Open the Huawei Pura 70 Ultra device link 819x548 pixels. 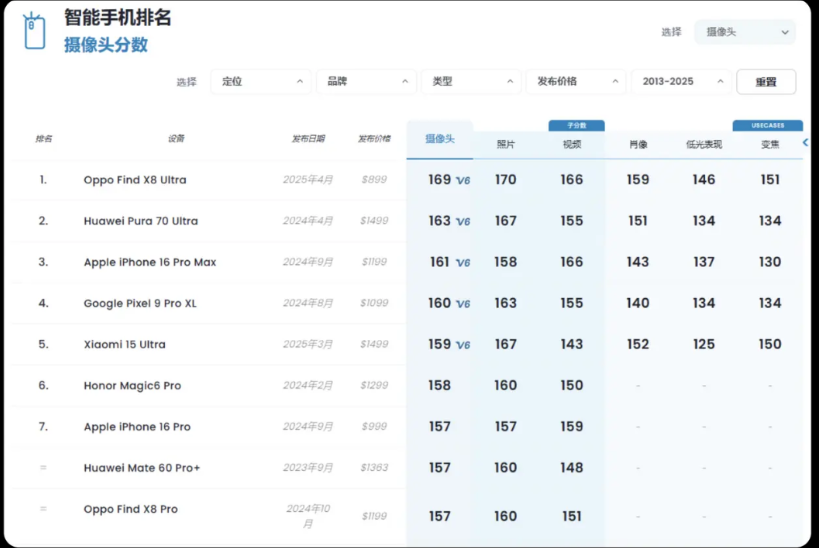coord(141,221)
